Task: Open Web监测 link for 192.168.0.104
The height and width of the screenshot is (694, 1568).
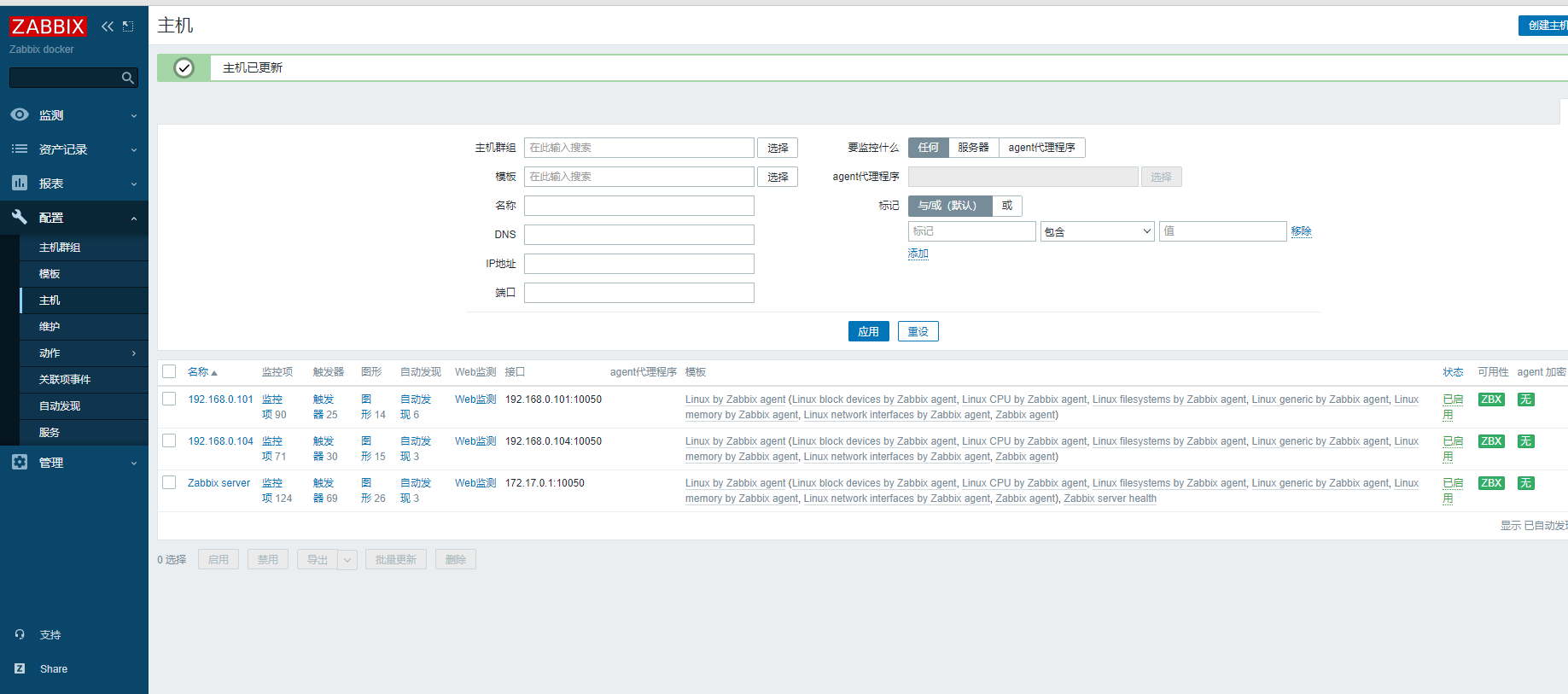Action: 475,441
